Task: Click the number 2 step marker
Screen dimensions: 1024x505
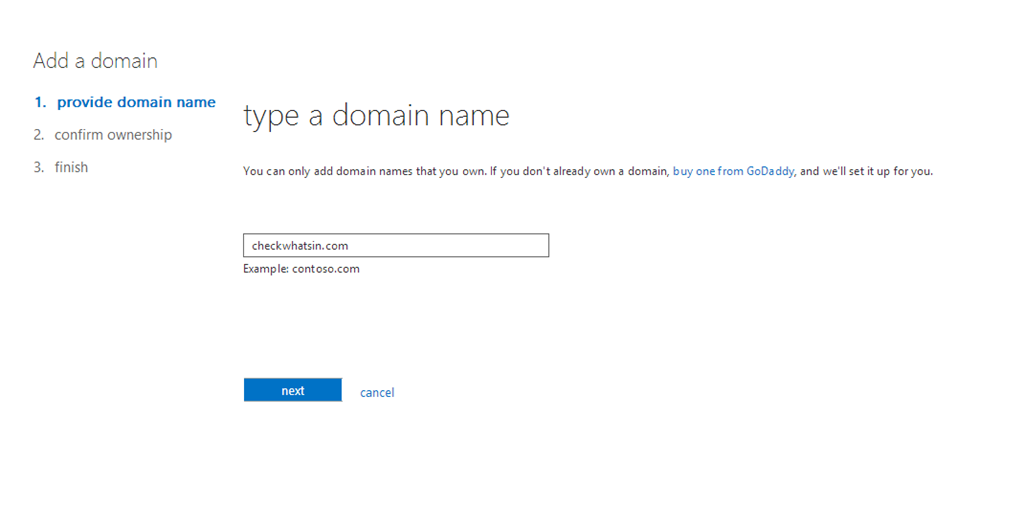Action: (39, 135)
